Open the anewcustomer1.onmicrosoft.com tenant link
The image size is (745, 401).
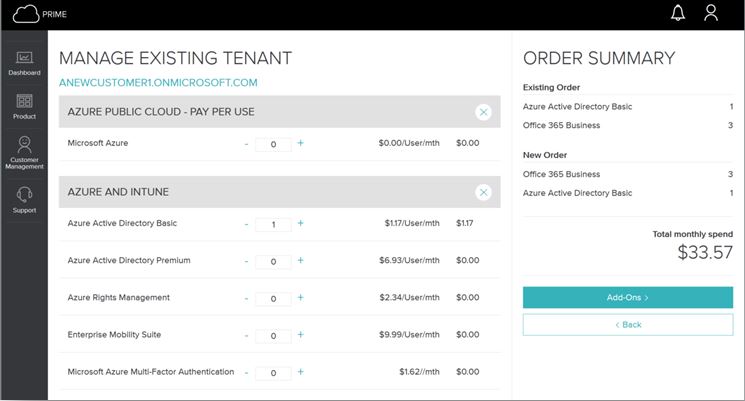click(x=158, y=82)
